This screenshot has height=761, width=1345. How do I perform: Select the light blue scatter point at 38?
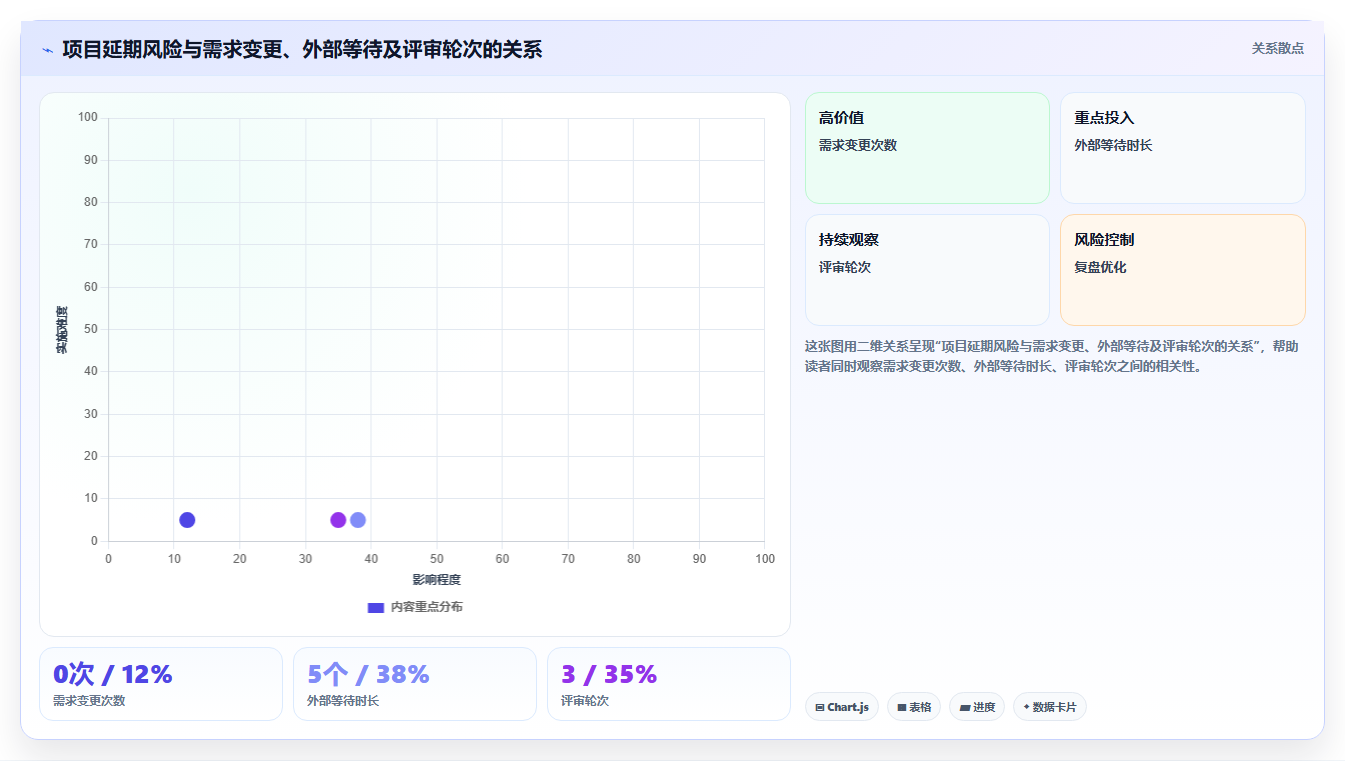[x=358, y=520]
